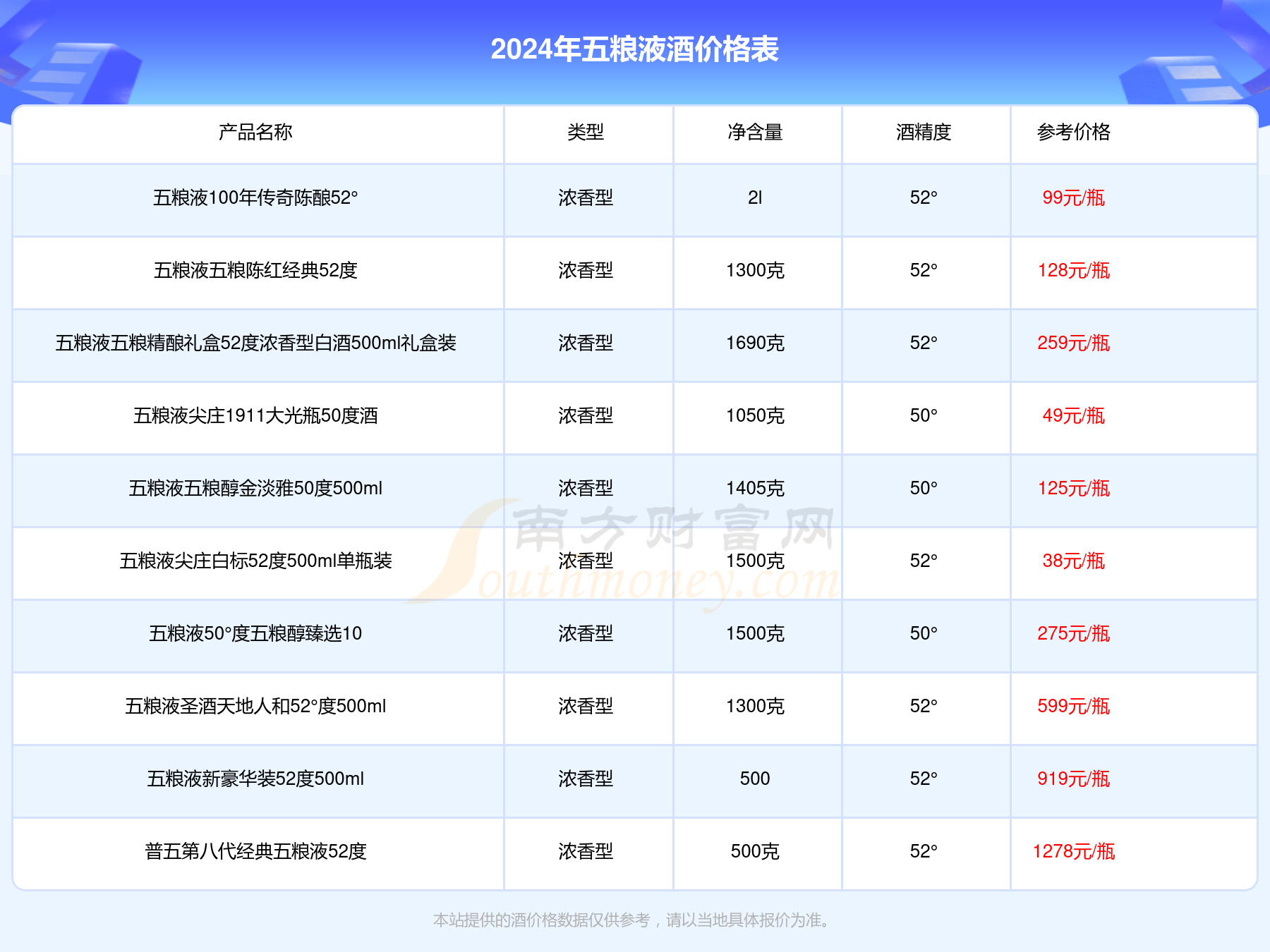The width and height of the screenshot is (1270, 952).
Task: Click product 五粮液圣酒天地人和52°度500ml
Action: [x=255, y=706]
